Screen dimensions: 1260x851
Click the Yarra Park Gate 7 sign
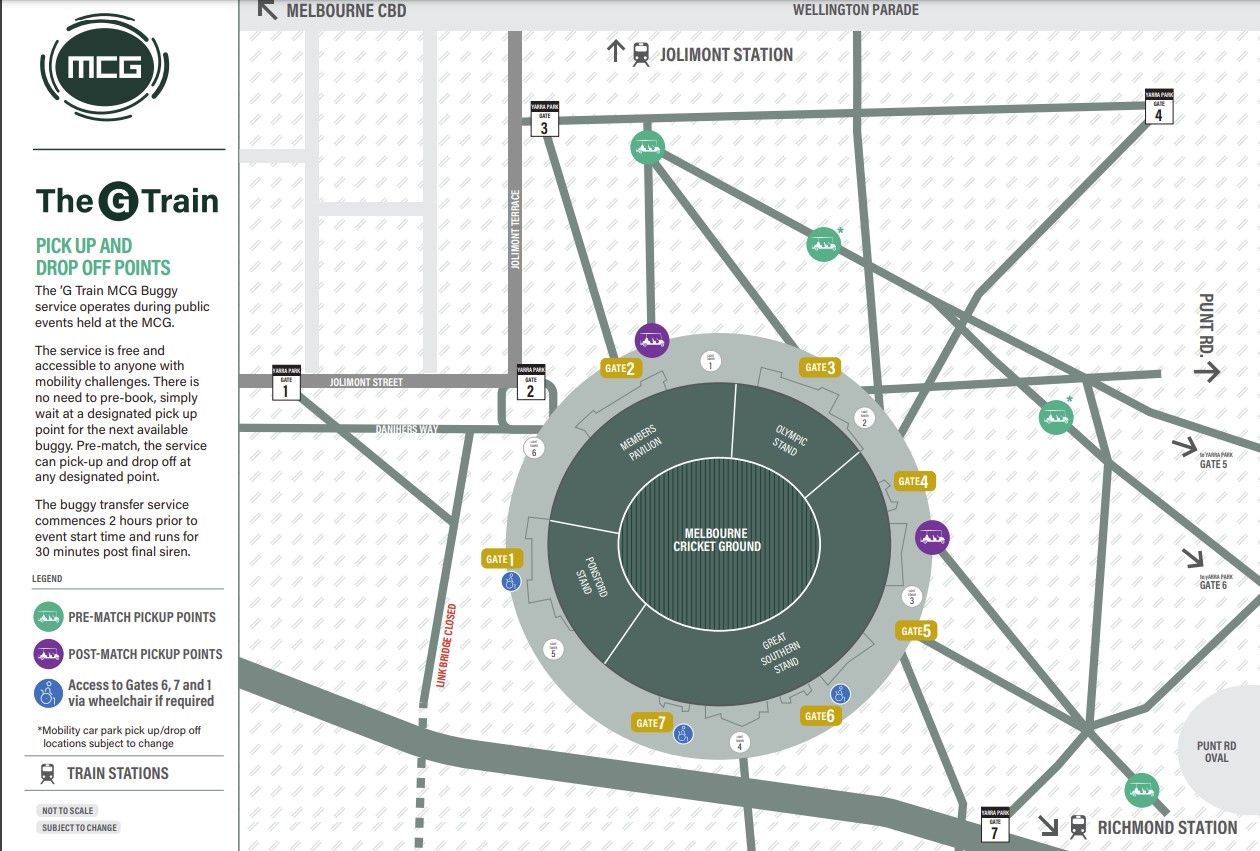coord(994,824)
